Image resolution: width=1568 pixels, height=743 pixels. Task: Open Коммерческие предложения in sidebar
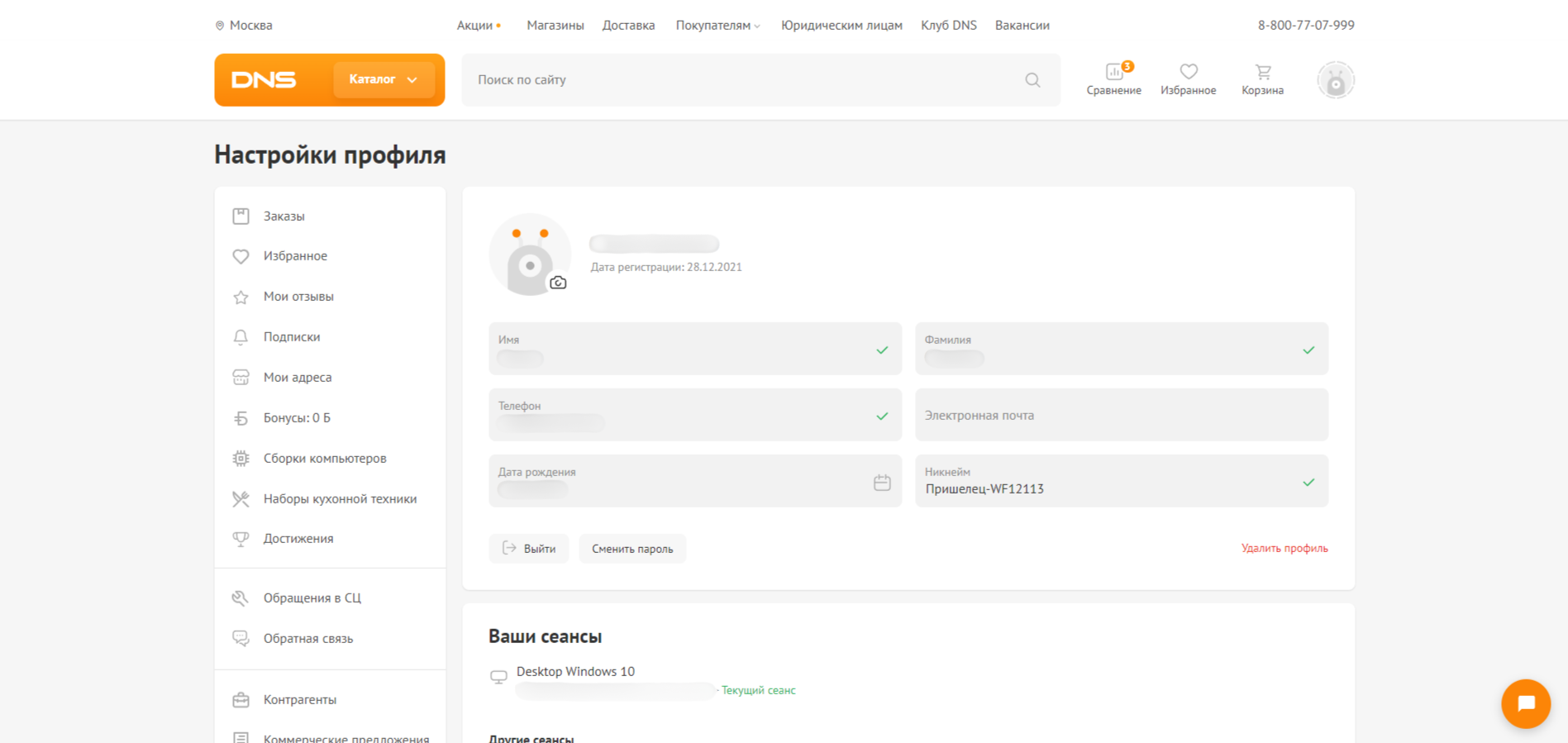point(346,738)
